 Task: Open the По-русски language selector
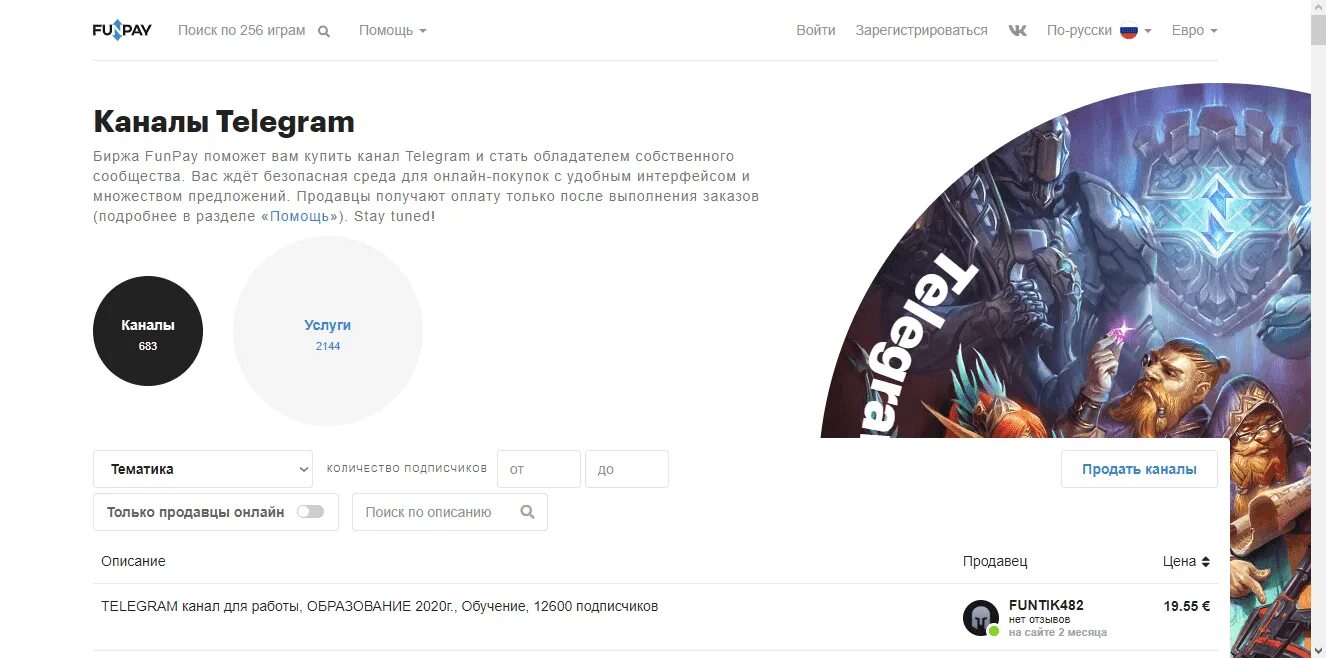tap(1099, 30)
